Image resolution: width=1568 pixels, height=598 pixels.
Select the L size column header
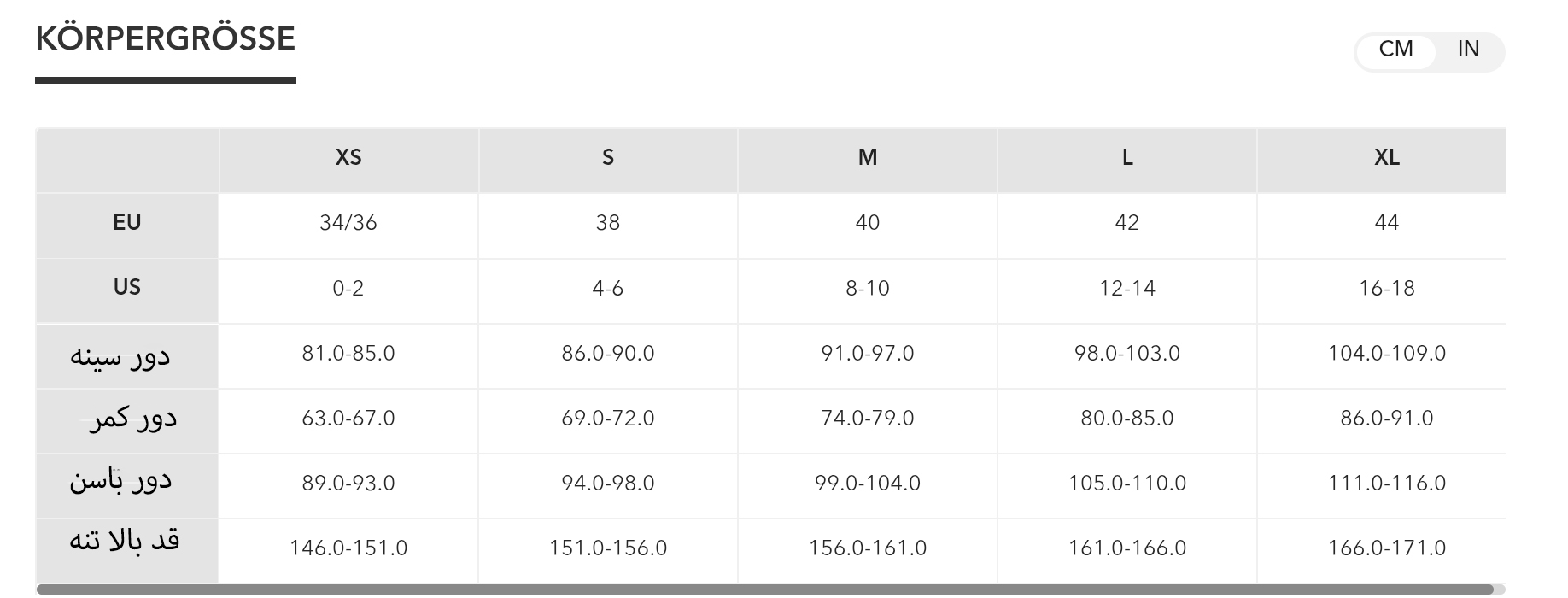1127,158
